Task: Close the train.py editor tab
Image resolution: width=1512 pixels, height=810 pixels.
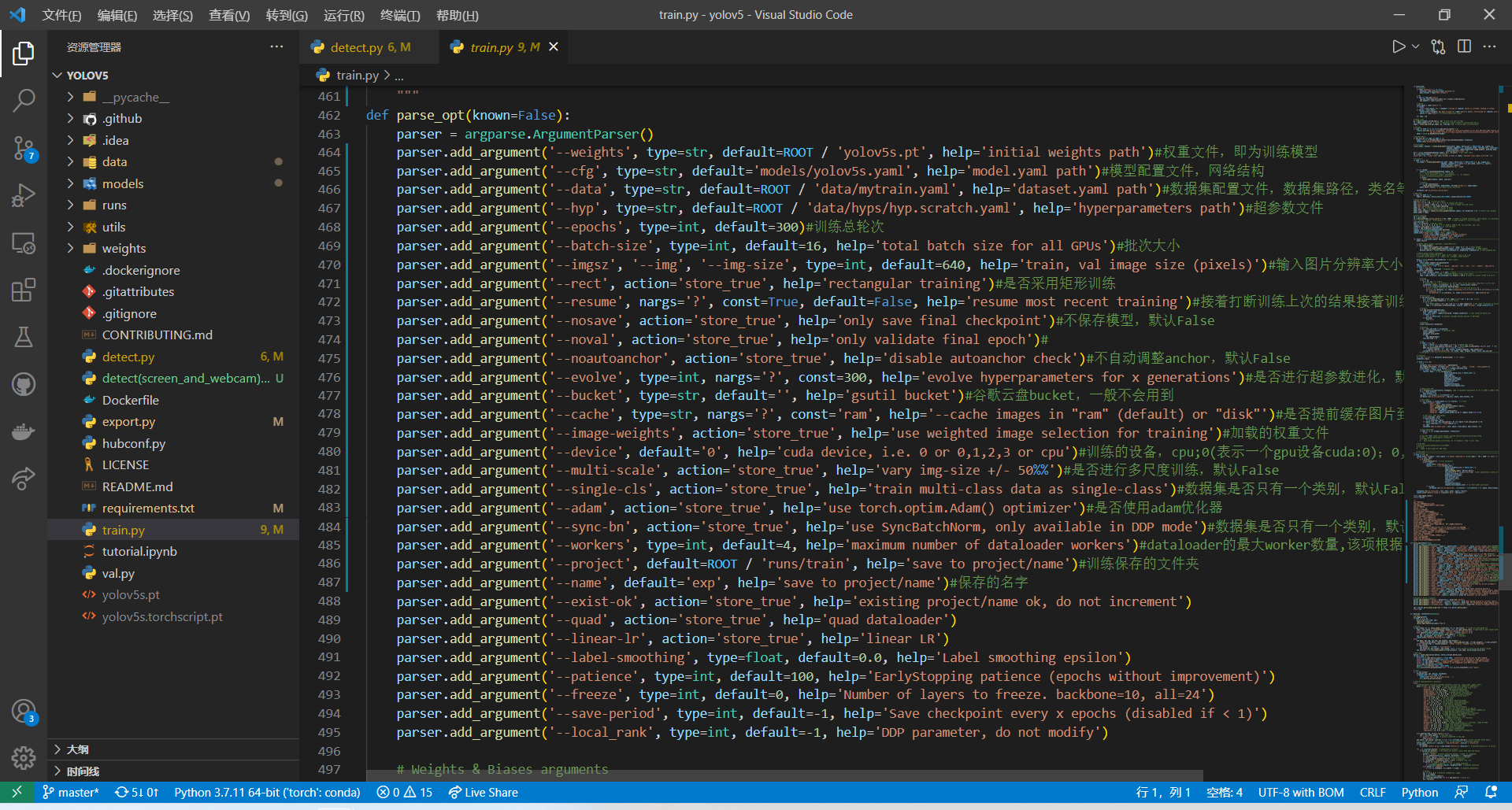Action: (x=554, y=47)
